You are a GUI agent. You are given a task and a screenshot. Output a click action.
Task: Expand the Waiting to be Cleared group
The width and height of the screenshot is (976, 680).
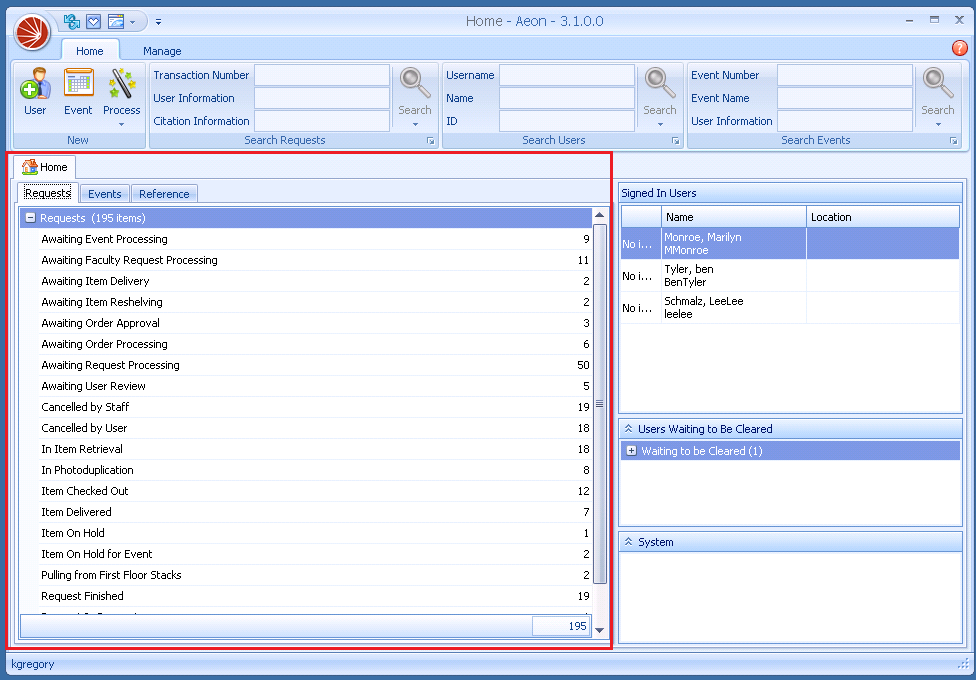coord(631,451)
